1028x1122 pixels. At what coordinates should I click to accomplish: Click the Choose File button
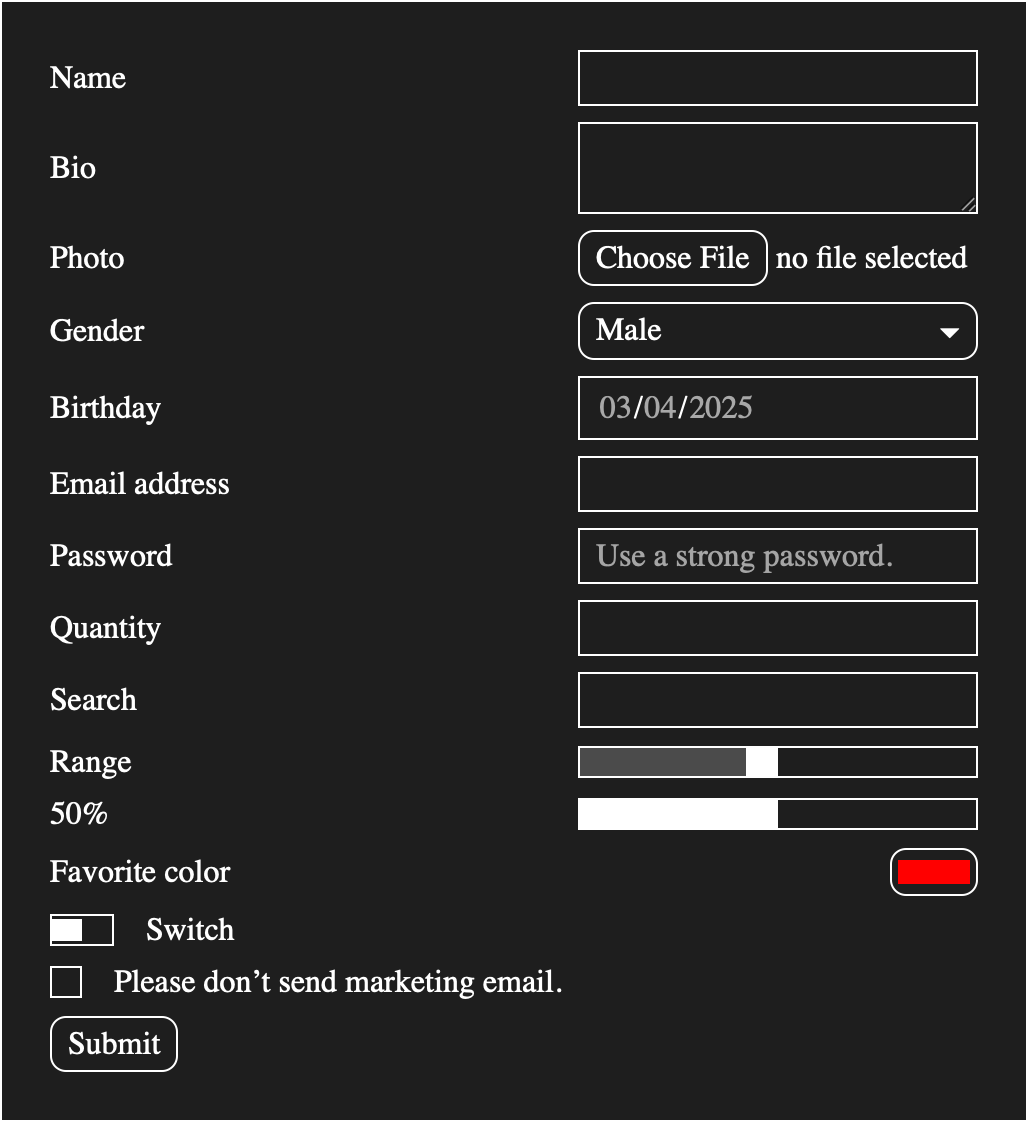click(x=672, y=258)
